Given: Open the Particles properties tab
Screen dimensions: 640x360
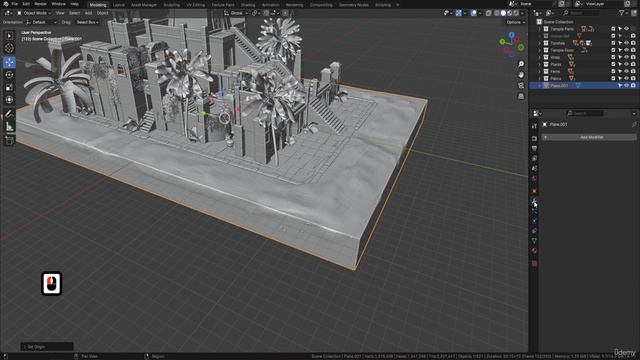Looking at the screenshot, I should 534,211.
